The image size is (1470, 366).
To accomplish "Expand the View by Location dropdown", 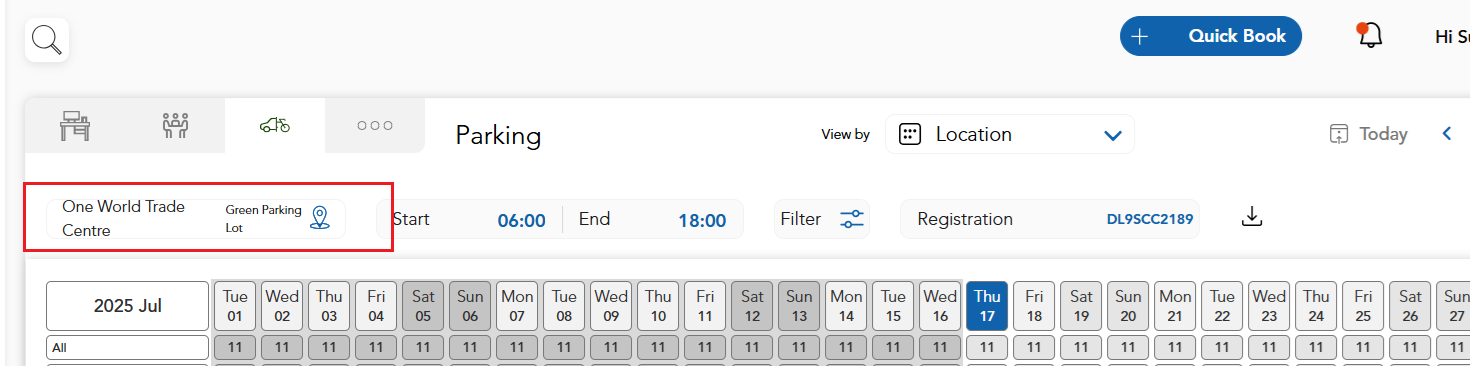I will (x=1010, y=134).
